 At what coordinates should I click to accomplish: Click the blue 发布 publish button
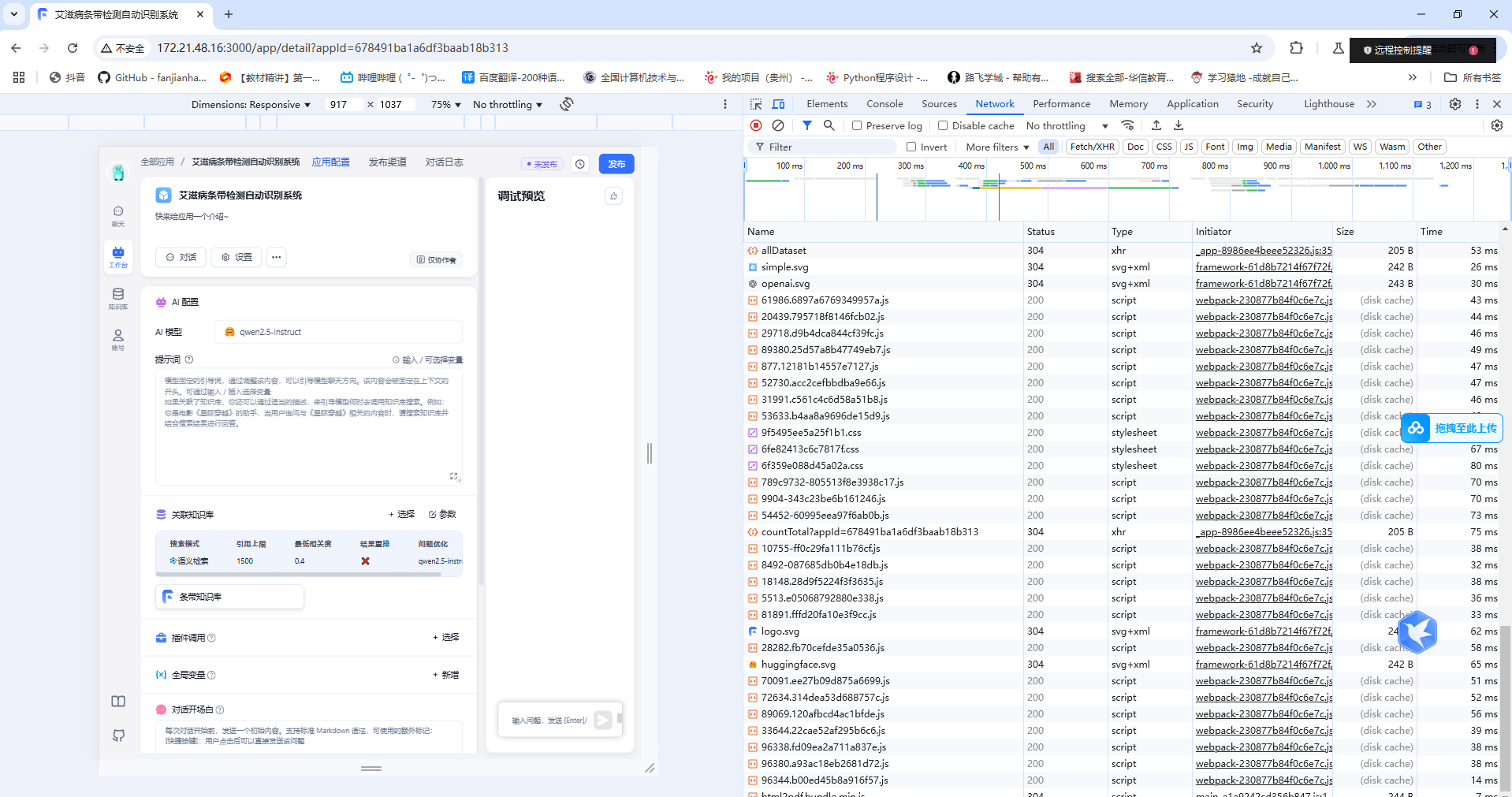(x=616, y=164)
